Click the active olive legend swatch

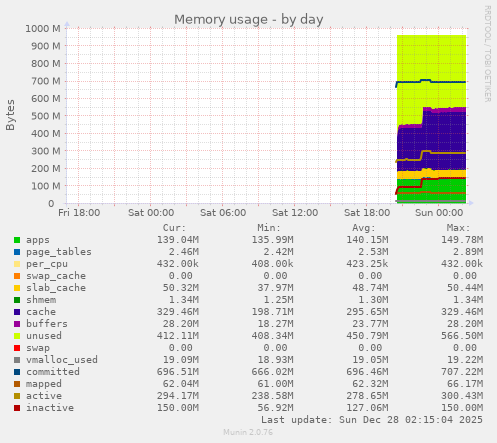[x=17, y=396]
